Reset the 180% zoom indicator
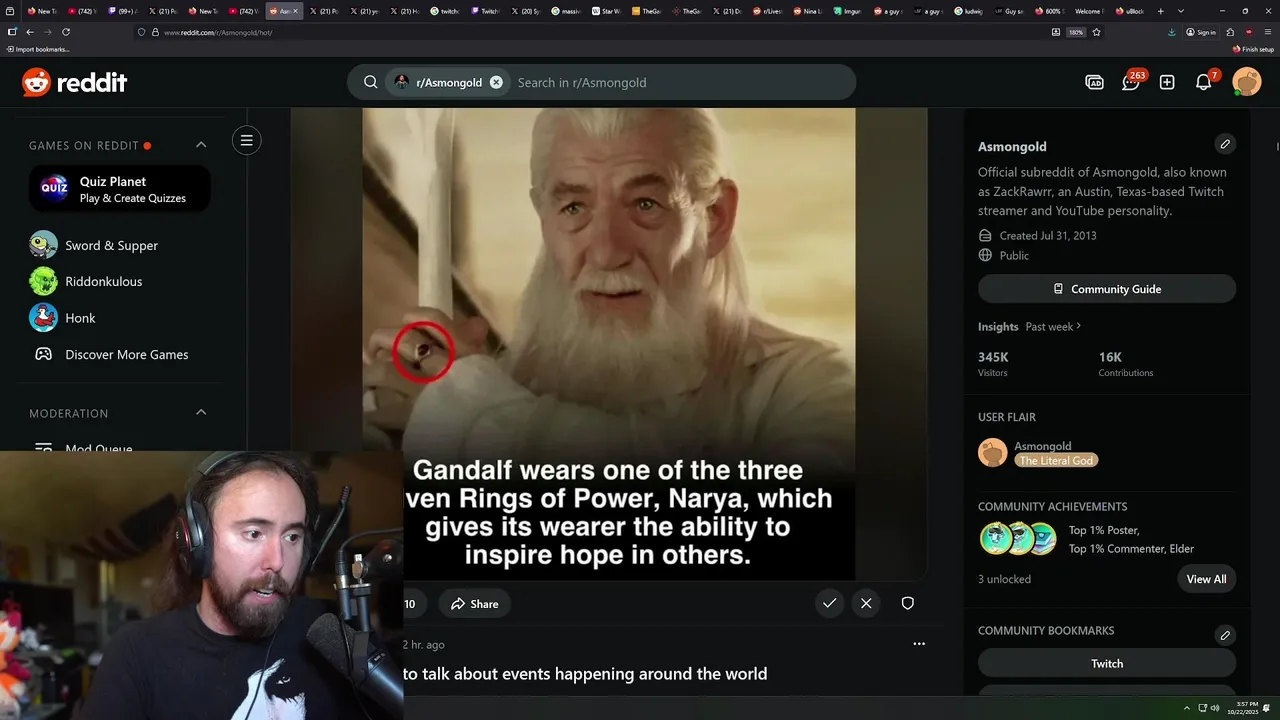 click(x=1076, y=32)
